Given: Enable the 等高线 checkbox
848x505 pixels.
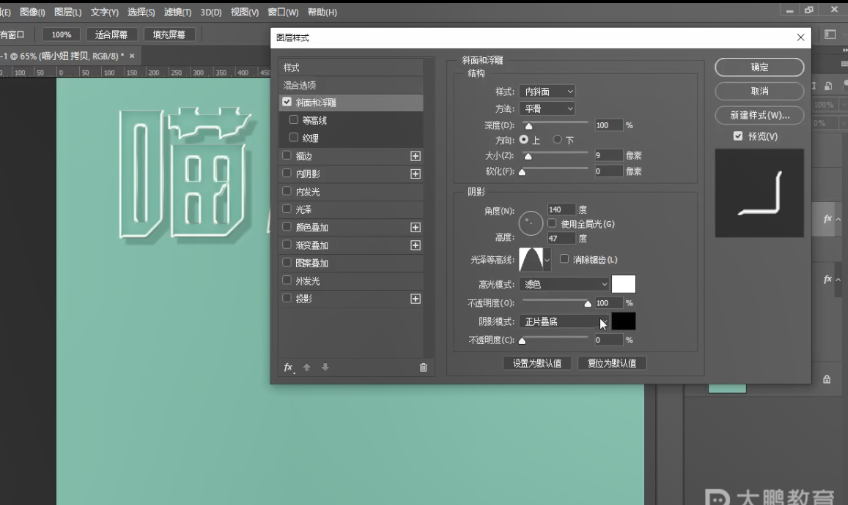Looking at the screenshot, I should [x=293, y=120].
